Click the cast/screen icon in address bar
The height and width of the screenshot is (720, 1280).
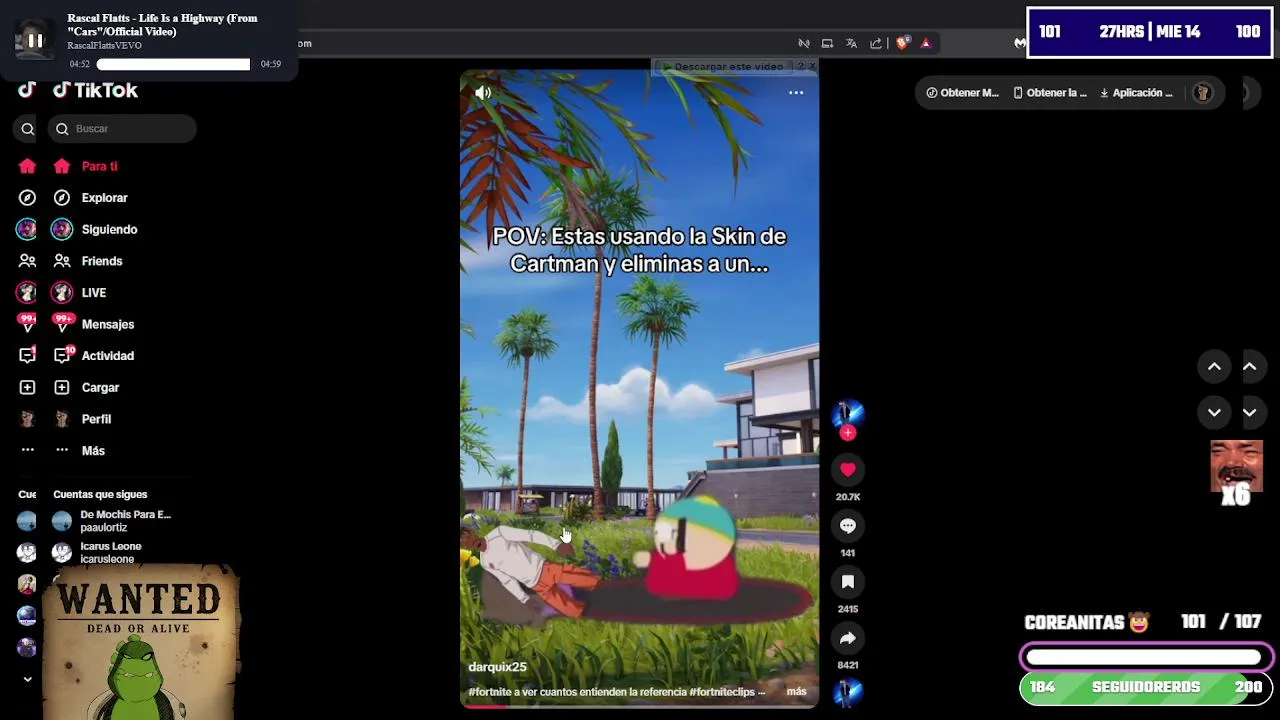click(827, 43)
